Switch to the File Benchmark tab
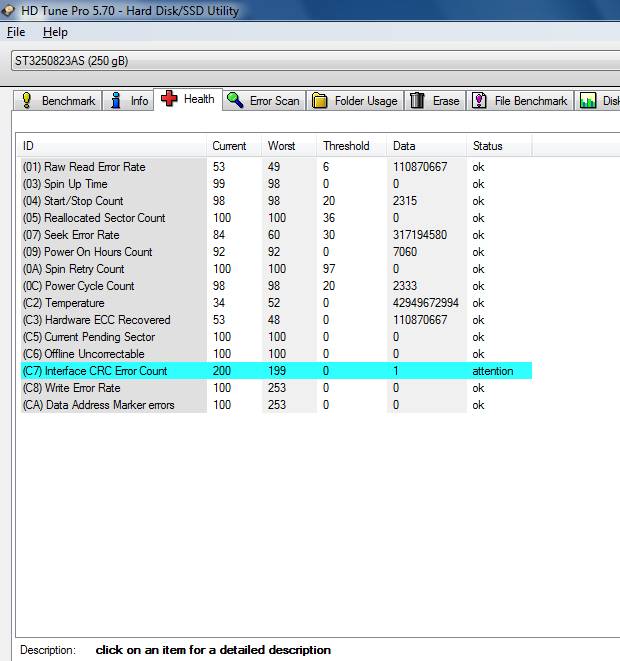Image resolution: width=620 pixels, height=661 pixels. (520, 101)
